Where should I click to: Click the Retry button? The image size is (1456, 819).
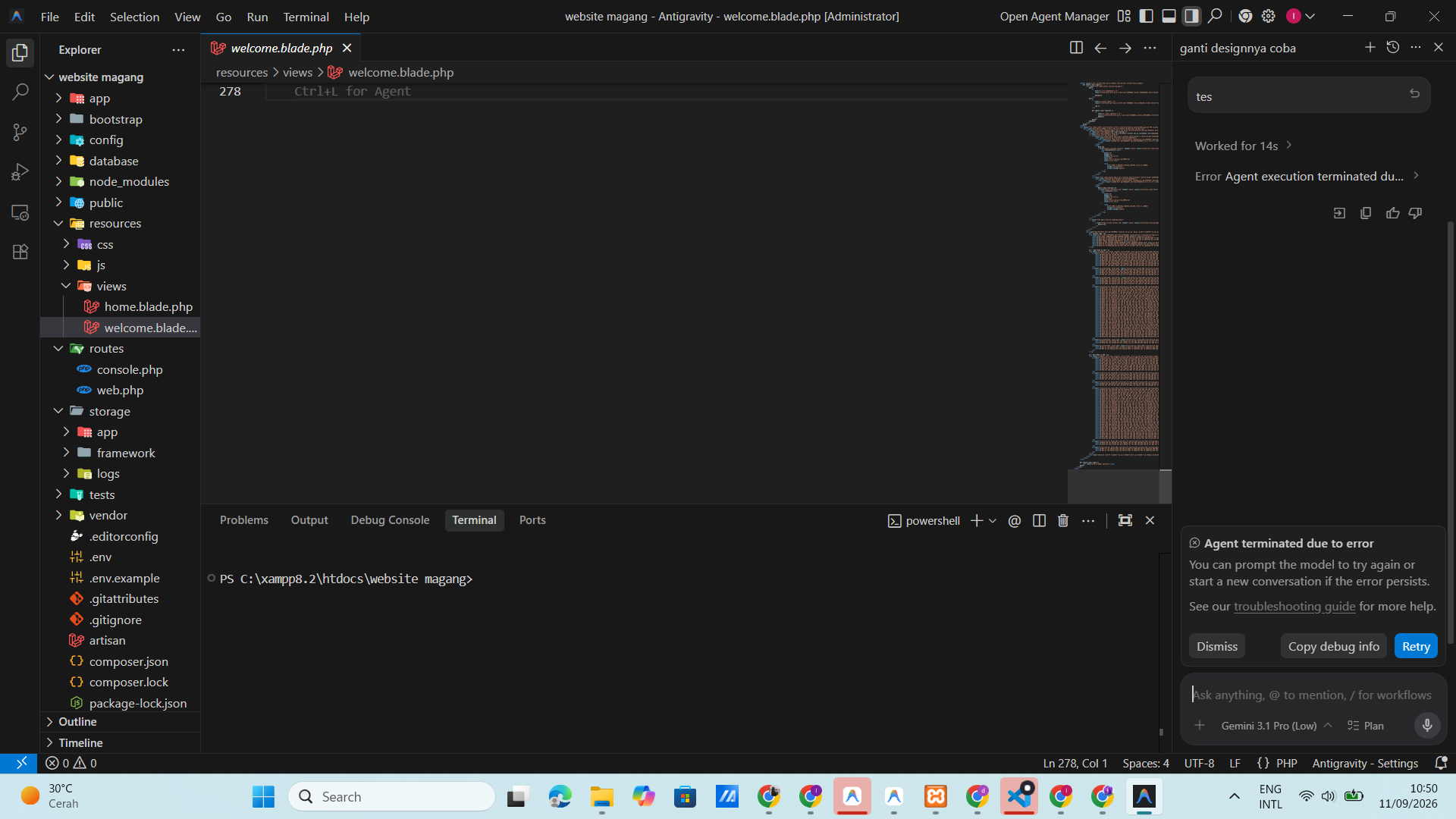pyautogui.click(x=1416, y=646)
